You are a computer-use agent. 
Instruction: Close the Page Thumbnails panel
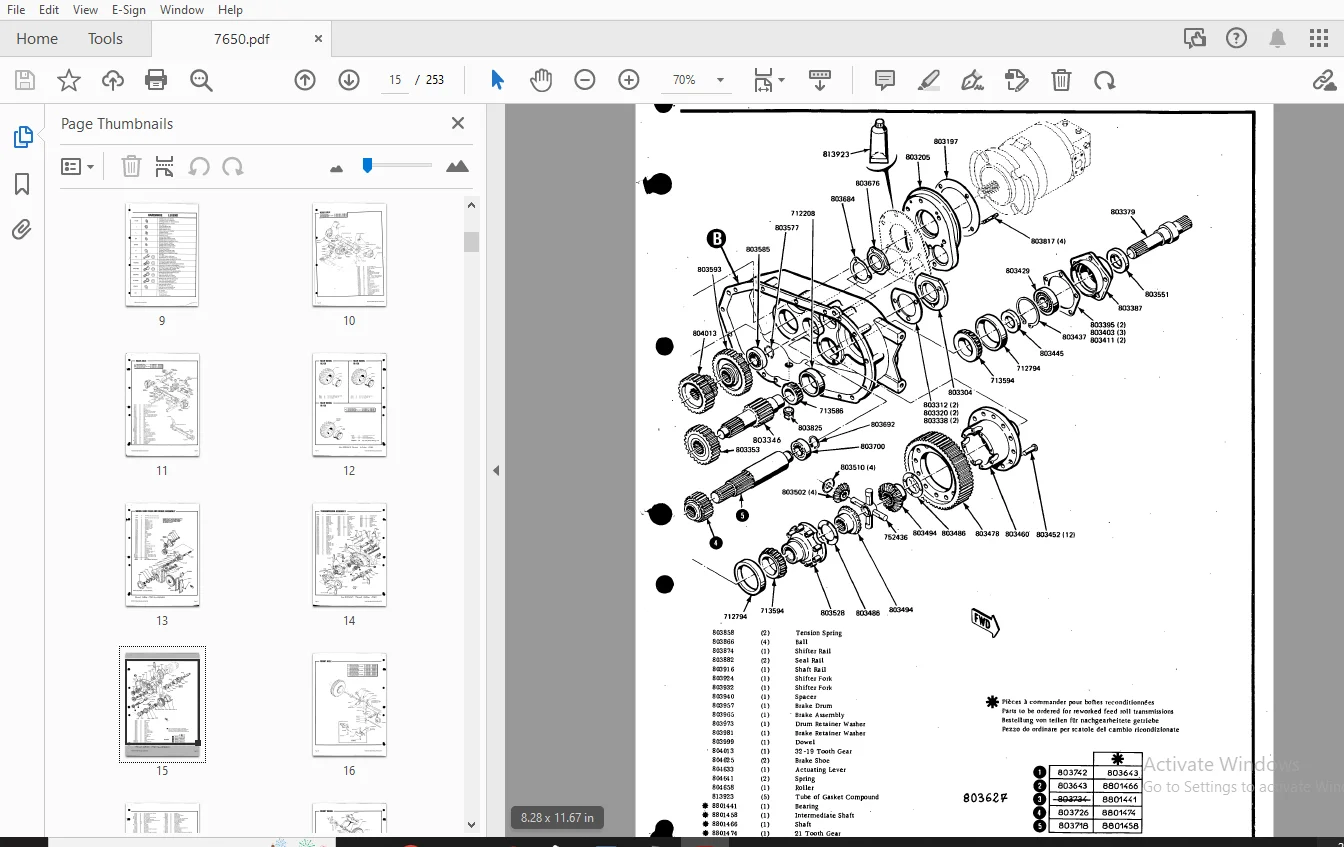[x=458, y=123]
